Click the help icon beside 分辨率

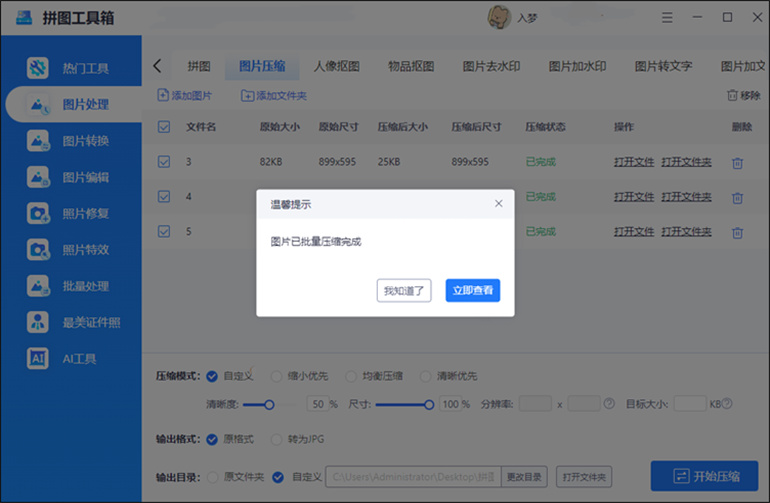[x=609, y=404]
